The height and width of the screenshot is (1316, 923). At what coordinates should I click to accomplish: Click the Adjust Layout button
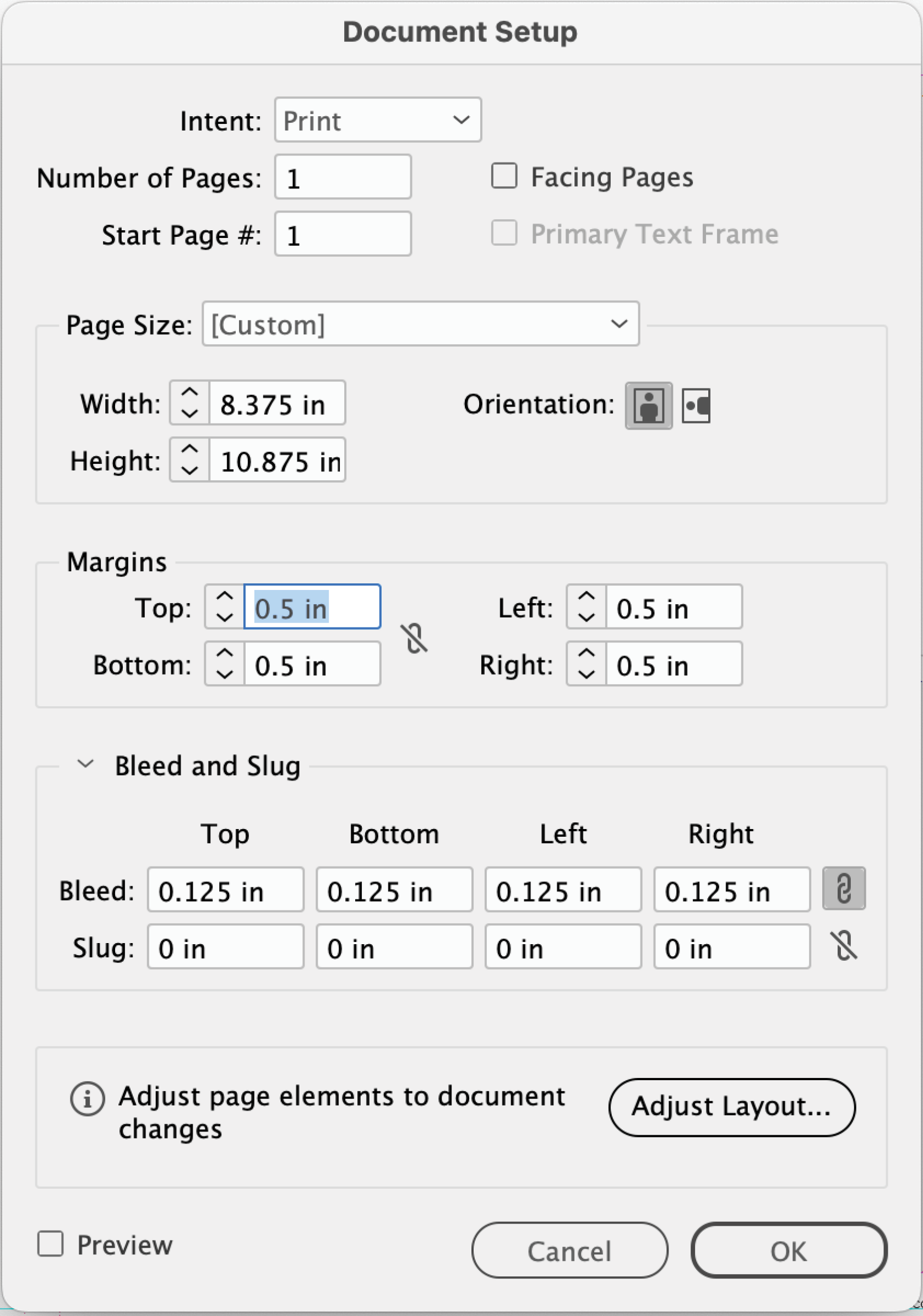[732, 1107]
